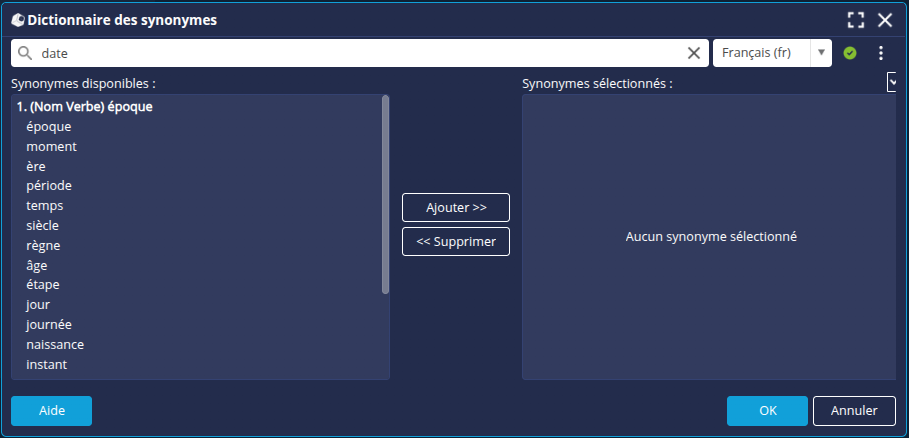Screen dimensions: 909x438
Task: Expand the selected synonyms dropdown arrow
Action: [x=892, y=83]
